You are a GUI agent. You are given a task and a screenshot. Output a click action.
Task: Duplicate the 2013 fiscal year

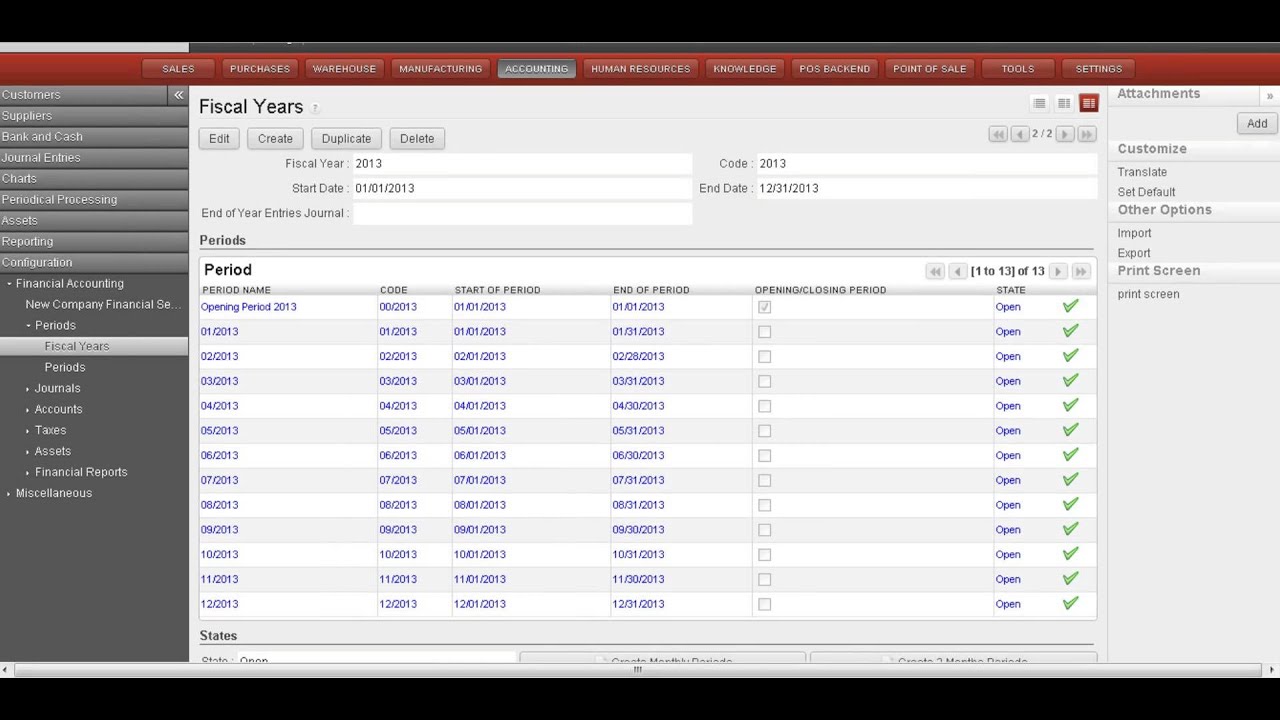click(x=346, y=139)
